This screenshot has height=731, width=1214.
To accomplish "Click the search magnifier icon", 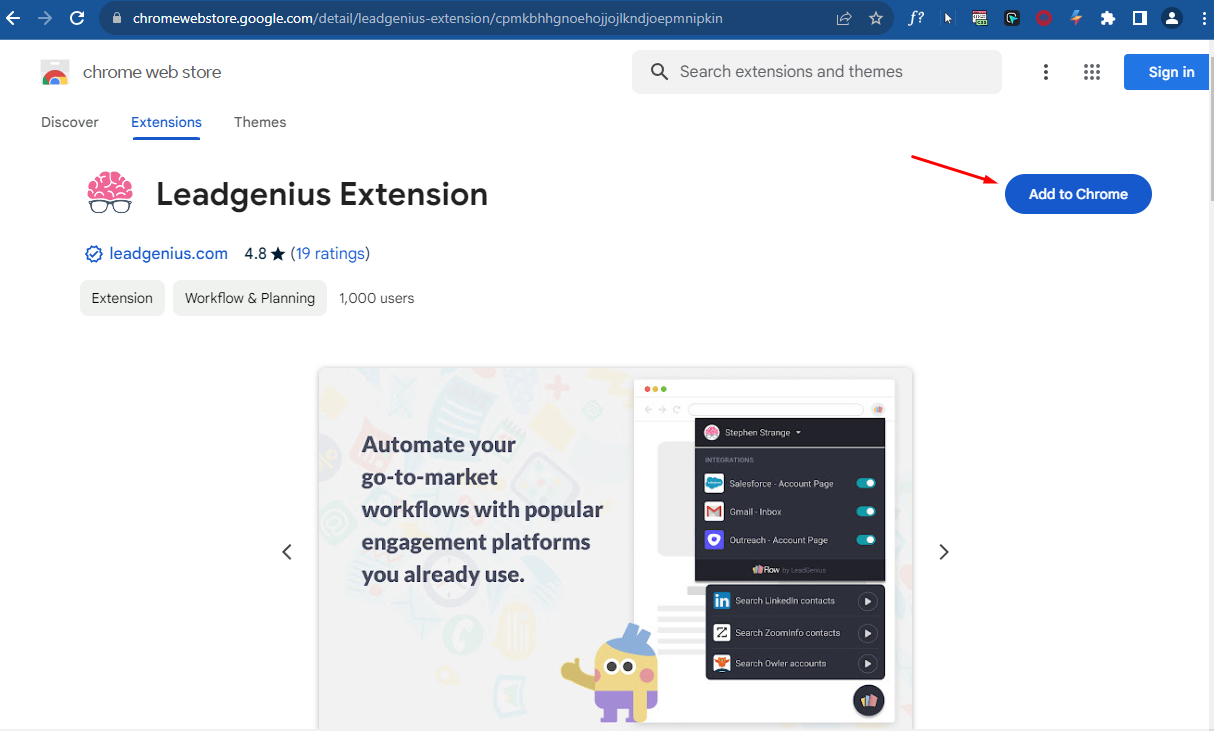I will (x=659, y=72).
